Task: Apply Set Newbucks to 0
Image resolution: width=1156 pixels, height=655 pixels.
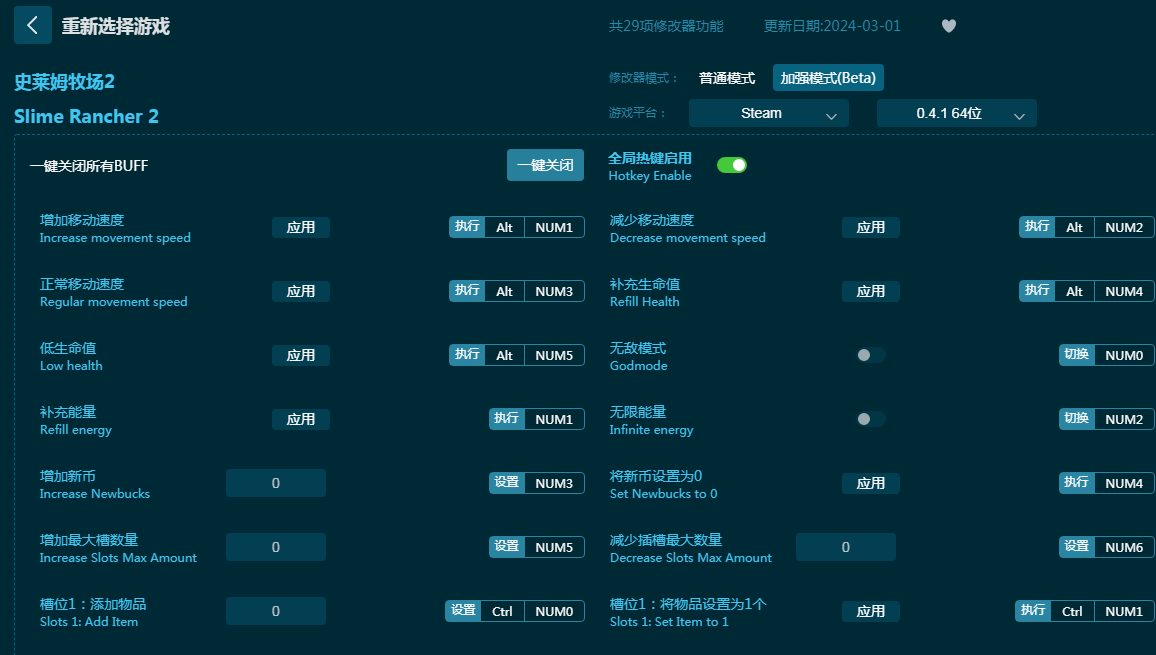Action: [x=871, y=483]
